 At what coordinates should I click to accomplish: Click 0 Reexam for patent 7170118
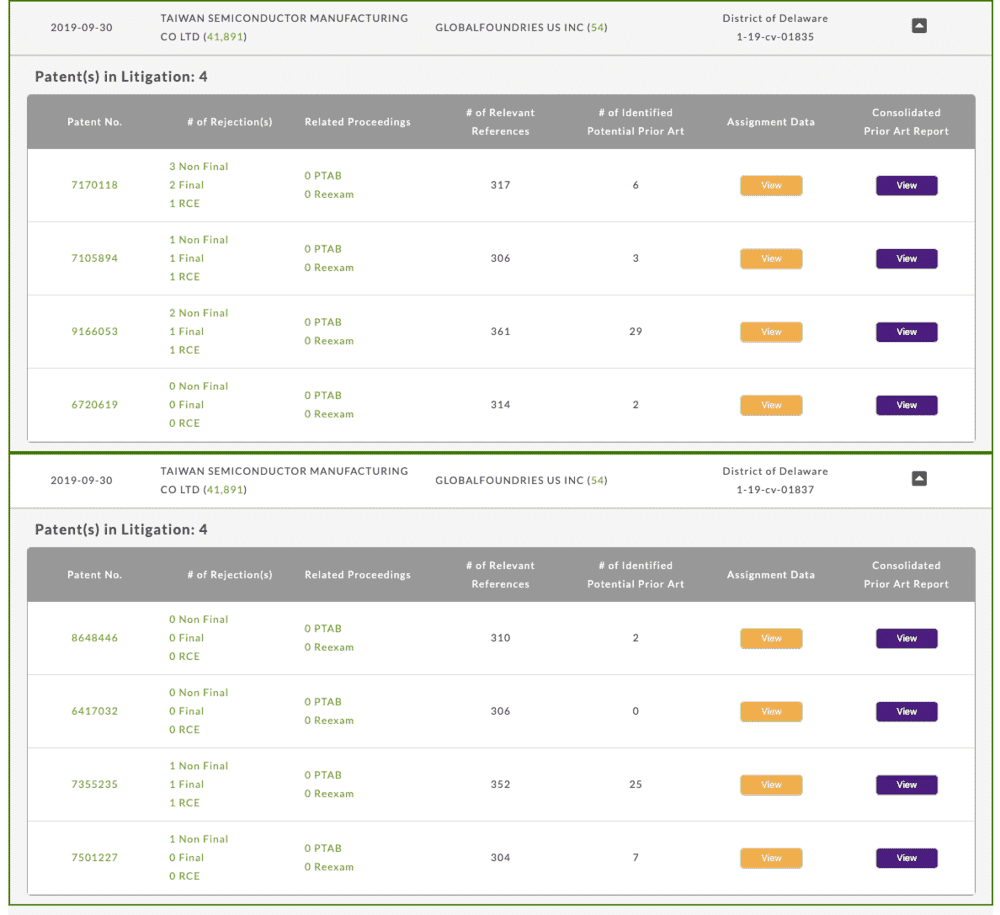pos(328,194)
